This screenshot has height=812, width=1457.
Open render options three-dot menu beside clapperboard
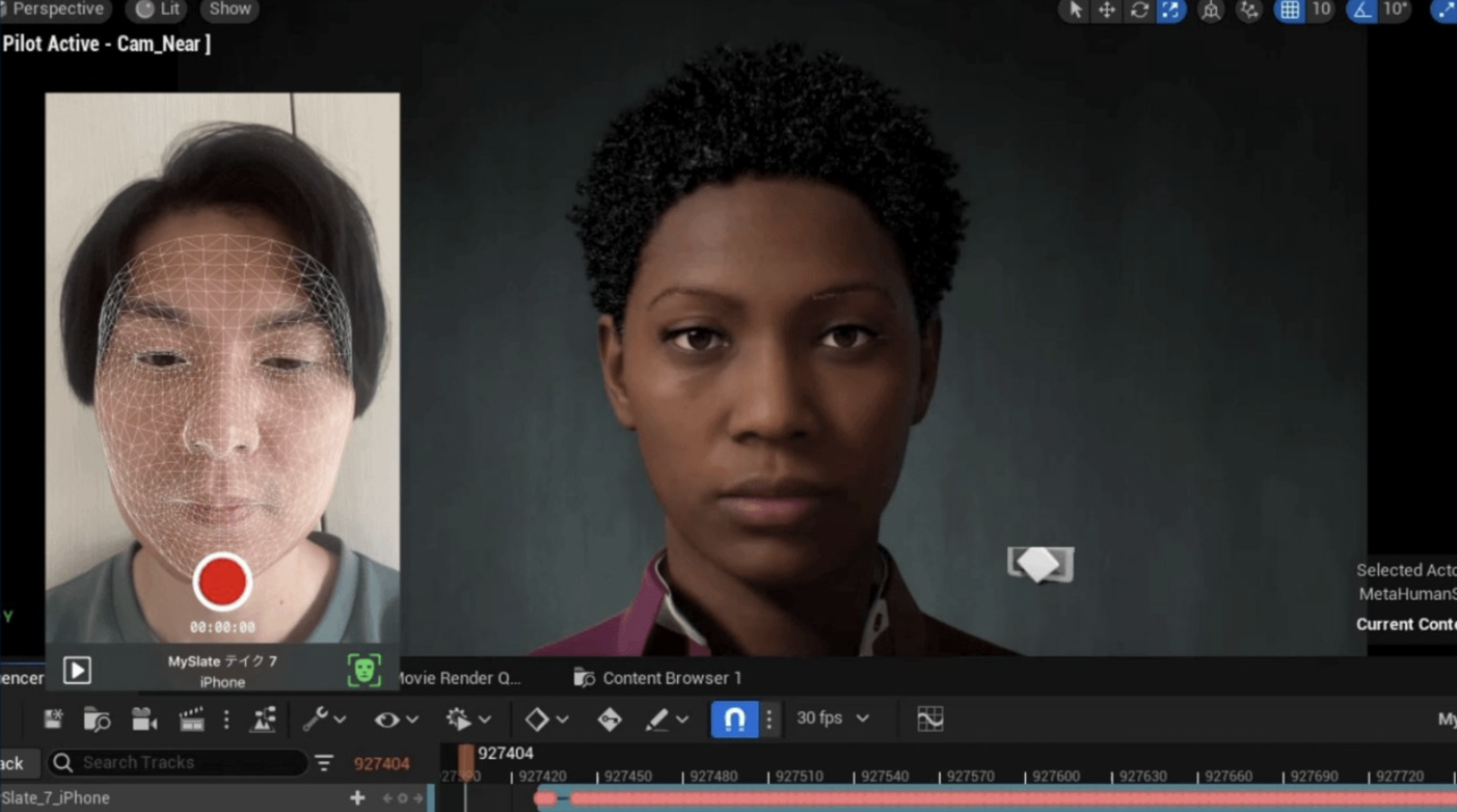226,719
